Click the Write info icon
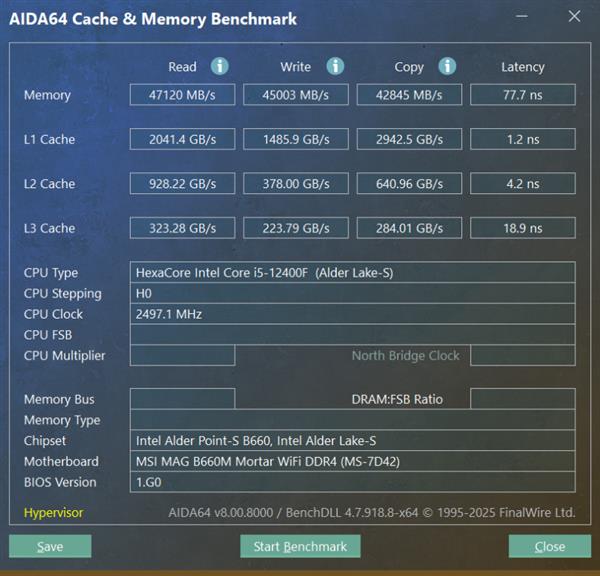 (x=335, y=66)
